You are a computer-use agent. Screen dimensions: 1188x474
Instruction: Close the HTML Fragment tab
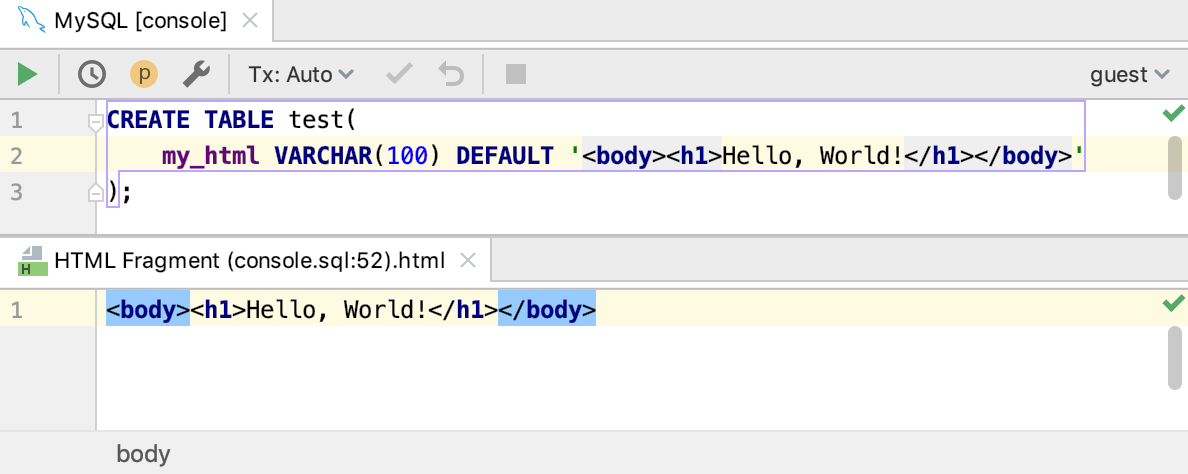click(466, 262)
